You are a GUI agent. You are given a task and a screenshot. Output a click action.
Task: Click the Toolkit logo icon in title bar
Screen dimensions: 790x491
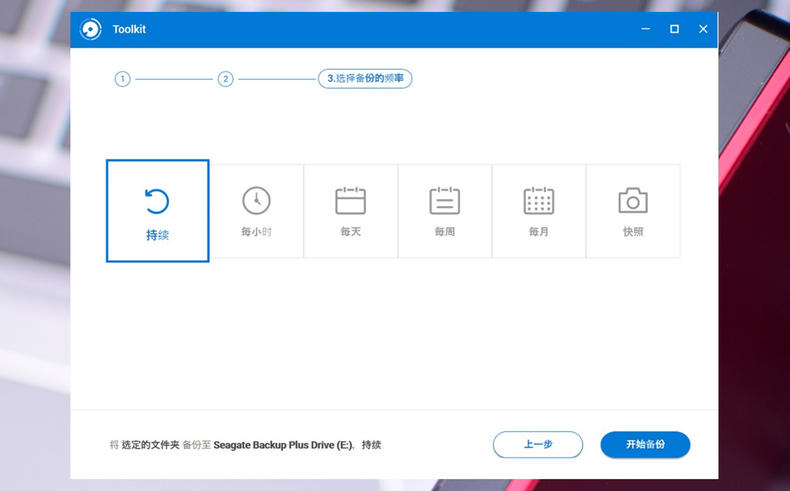click(x=91, y=30)
